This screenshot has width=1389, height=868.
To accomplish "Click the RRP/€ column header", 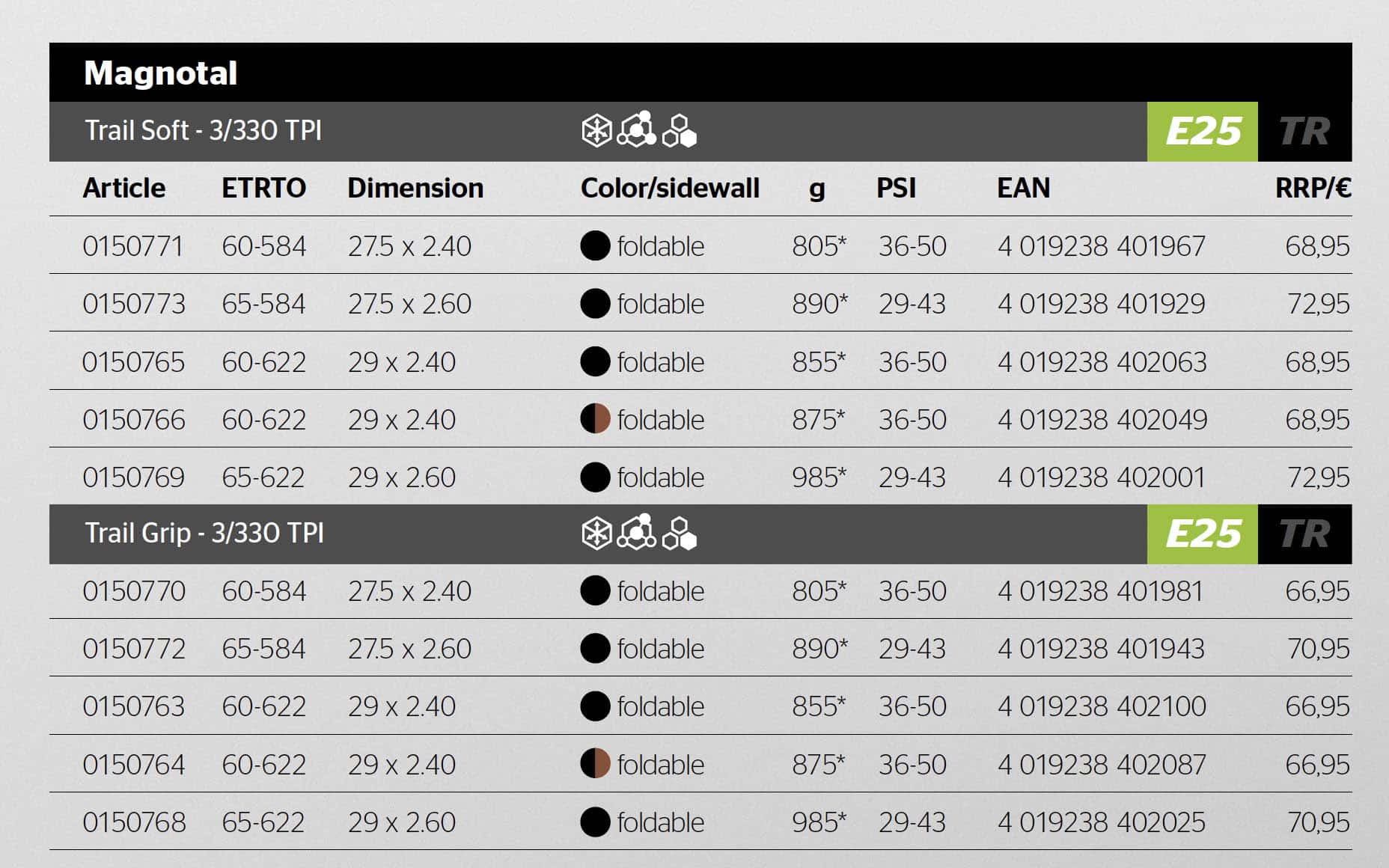I will pos(1313,188).
